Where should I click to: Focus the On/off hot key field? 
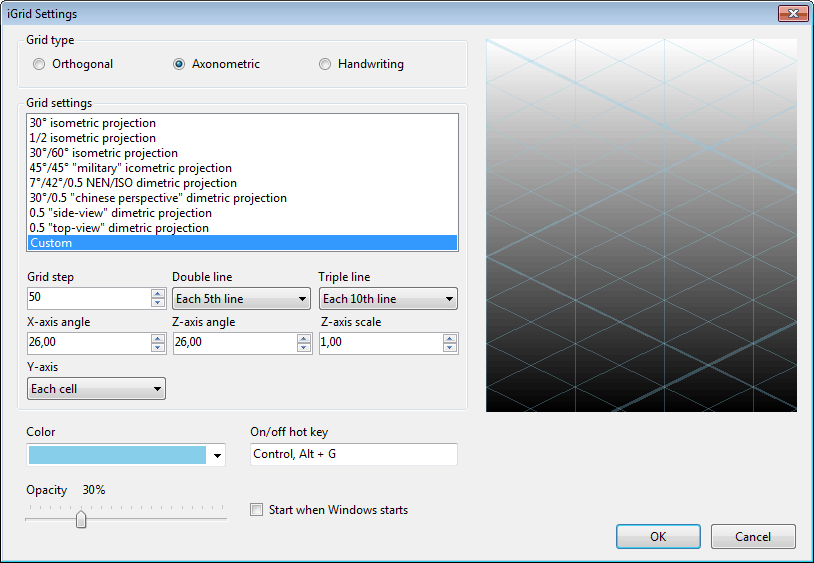pos(353,455)
